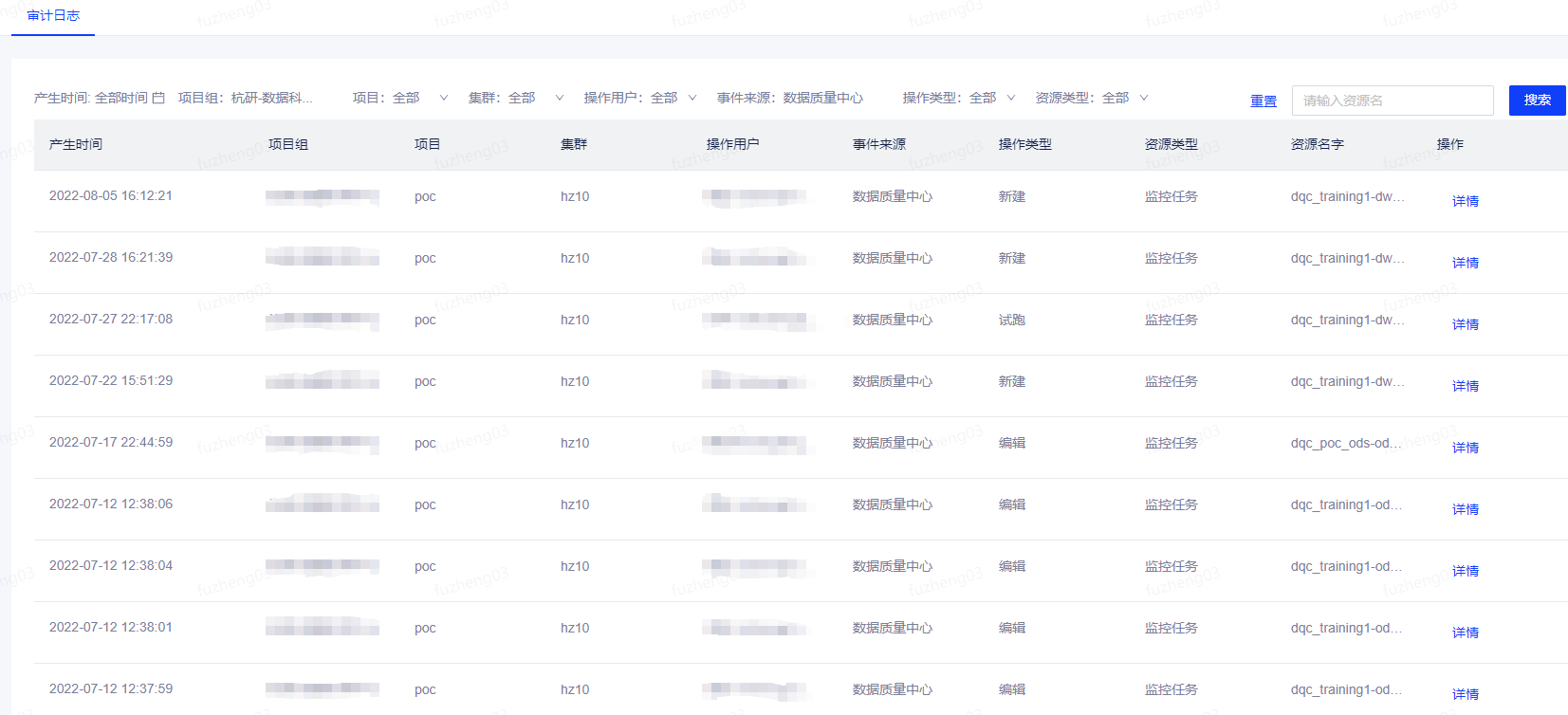Switch to the 审计日志 tab

click(x=53, y=16)
